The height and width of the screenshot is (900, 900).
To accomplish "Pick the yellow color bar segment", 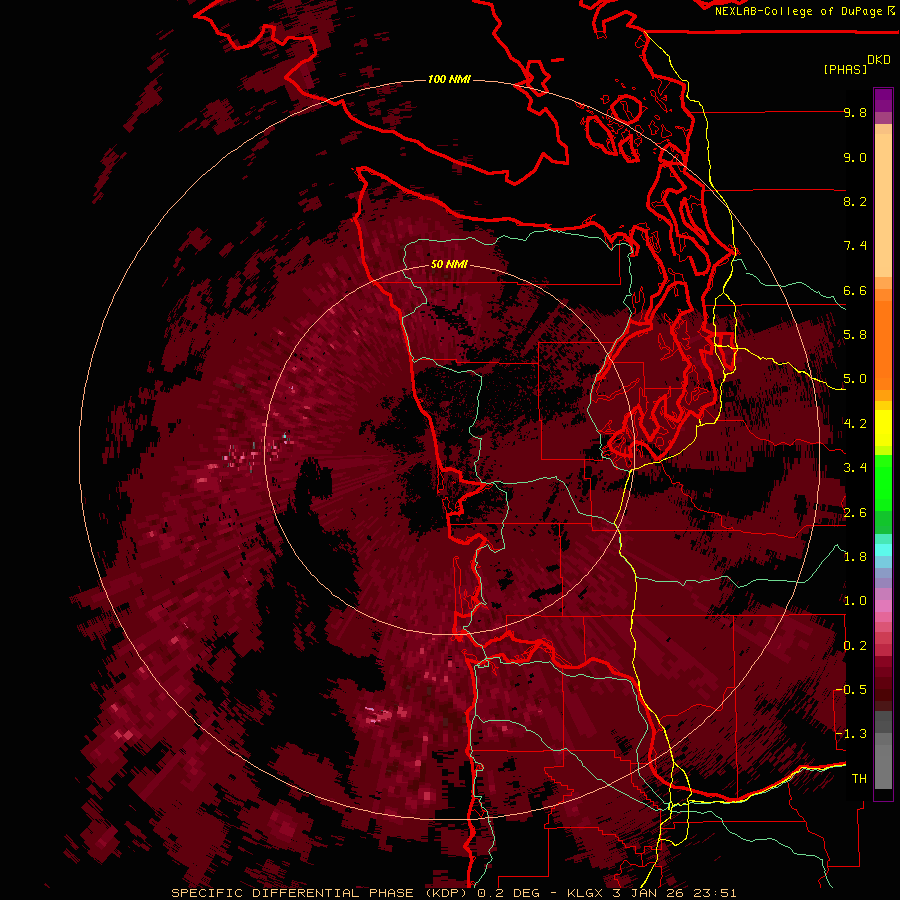I will pos(883,428).
